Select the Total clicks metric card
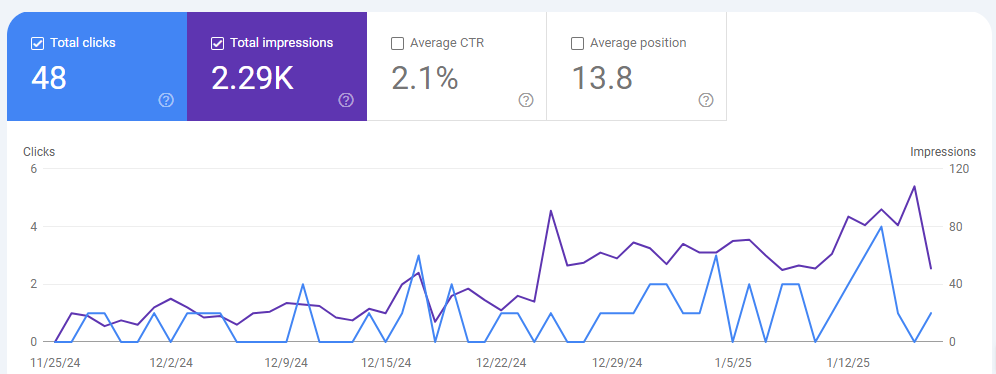The height and width of the screenshot is (374, 996). click(x=97, y=66)
